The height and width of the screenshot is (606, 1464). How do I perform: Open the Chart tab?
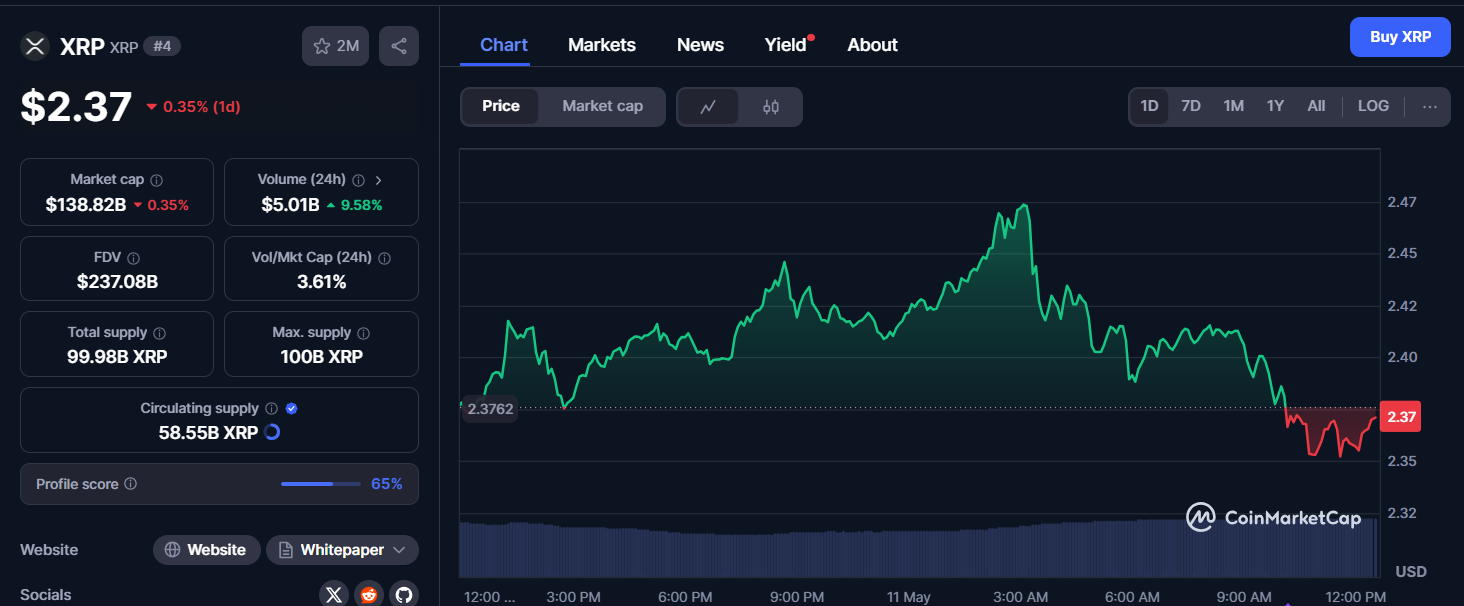[504, 45]
